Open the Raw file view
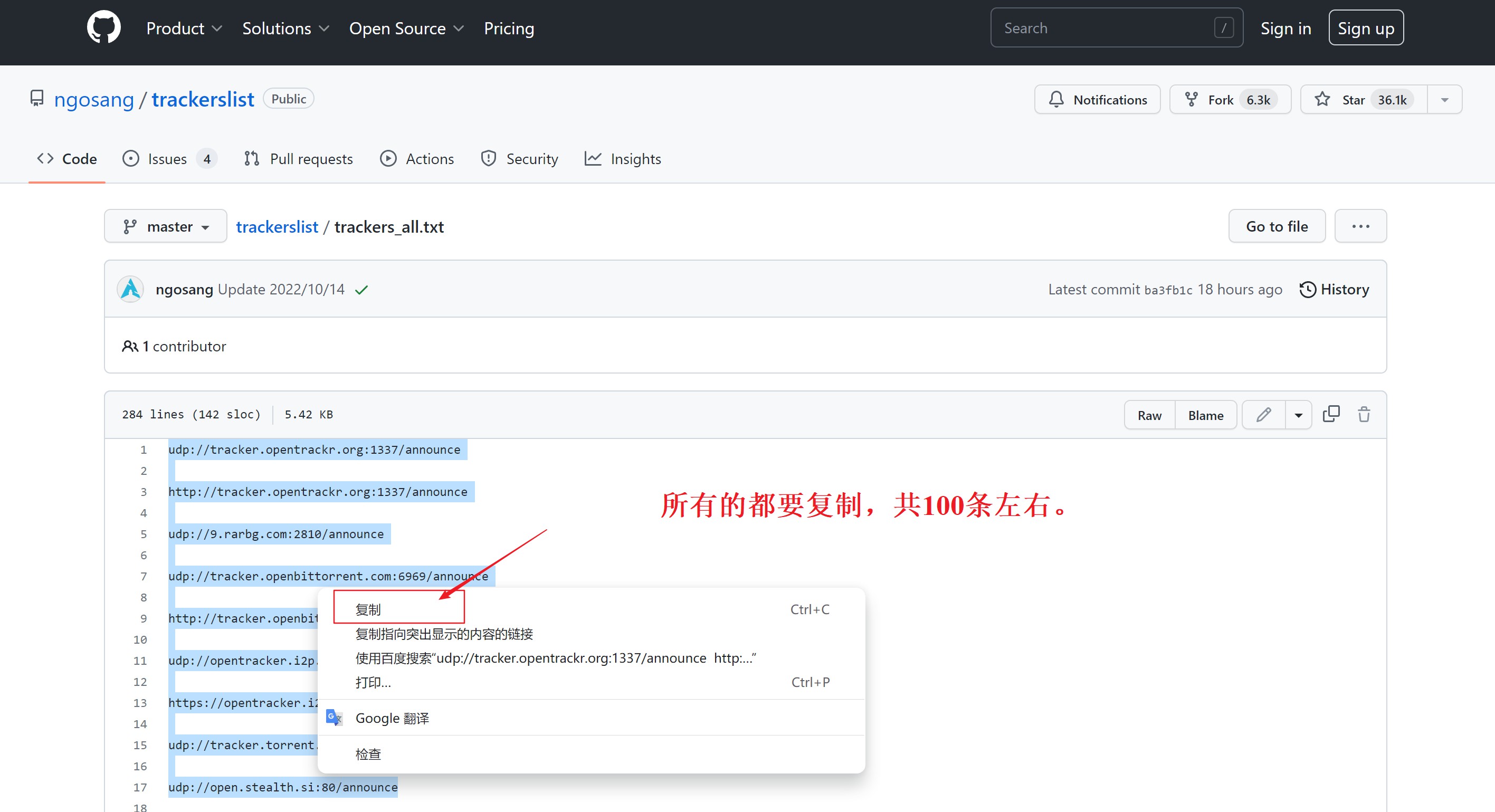 pyautogui.click(x=1149, y=415)
